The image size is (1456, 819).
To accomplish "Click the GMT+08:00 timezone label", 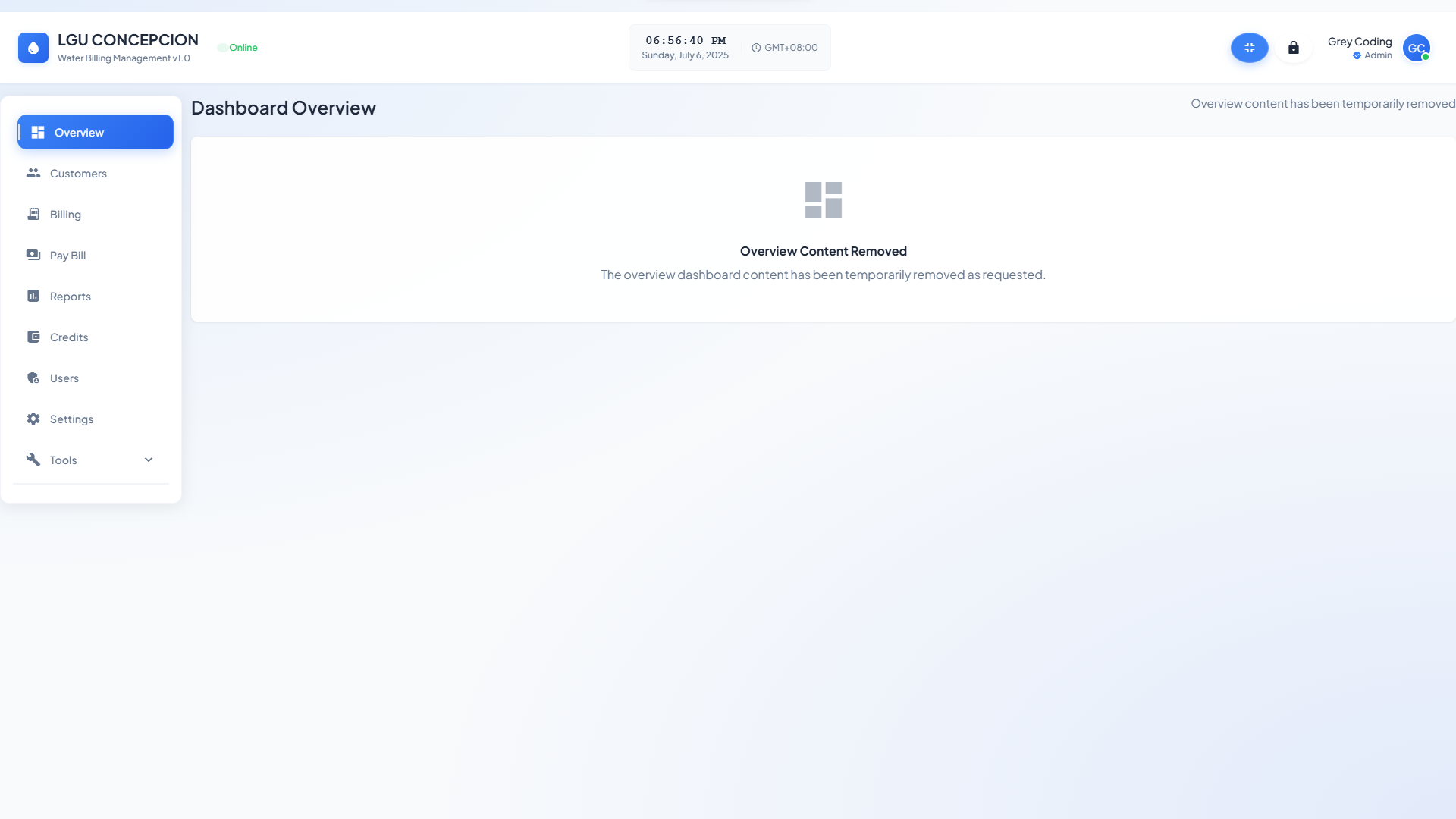I will pyautogui.click(x=791, y=48).
